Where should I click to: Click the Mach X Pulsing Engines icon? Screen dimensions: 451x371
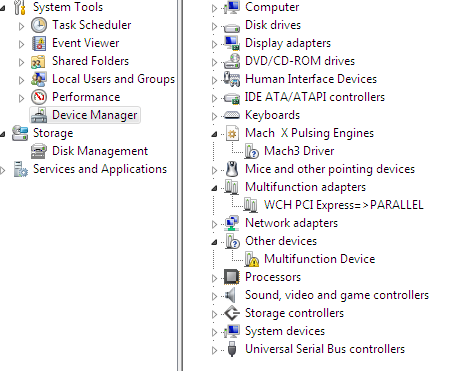pyautogui.click(x=232, y=133)
